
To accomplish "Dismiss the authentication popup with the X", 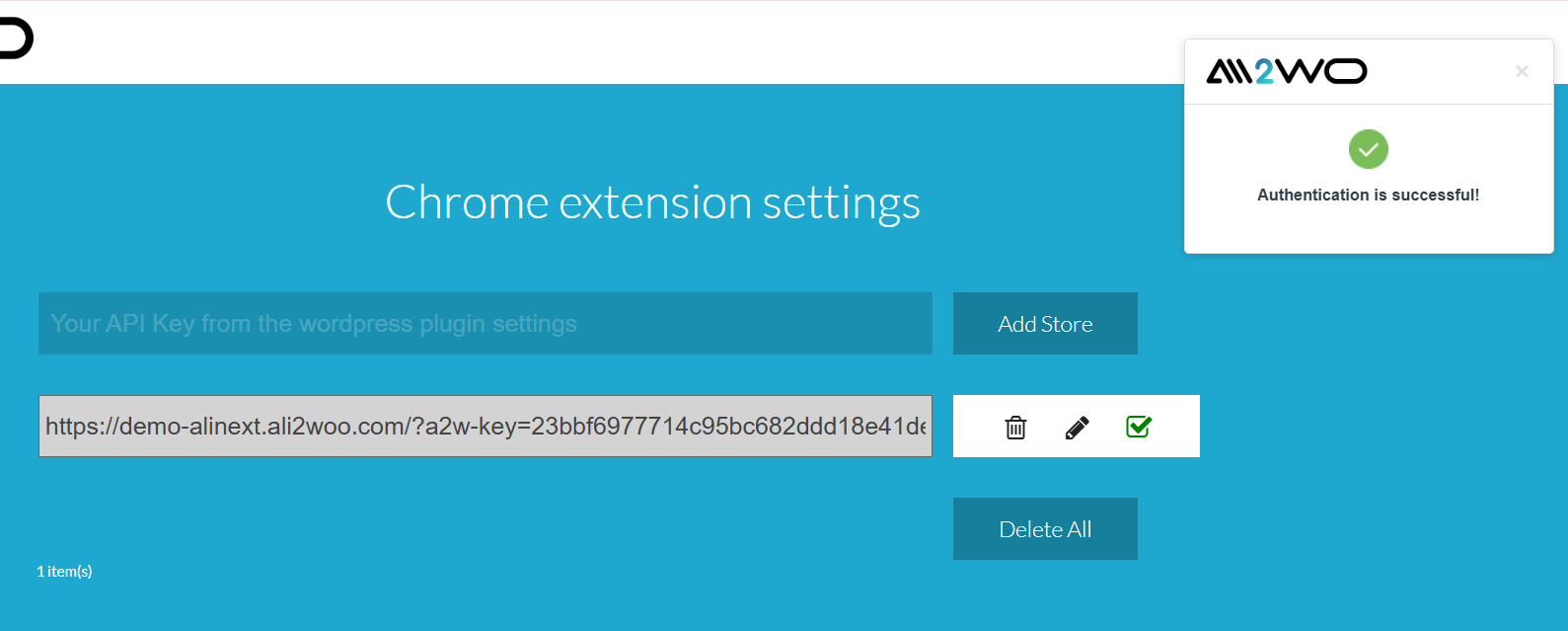I will coord(1522,71).
